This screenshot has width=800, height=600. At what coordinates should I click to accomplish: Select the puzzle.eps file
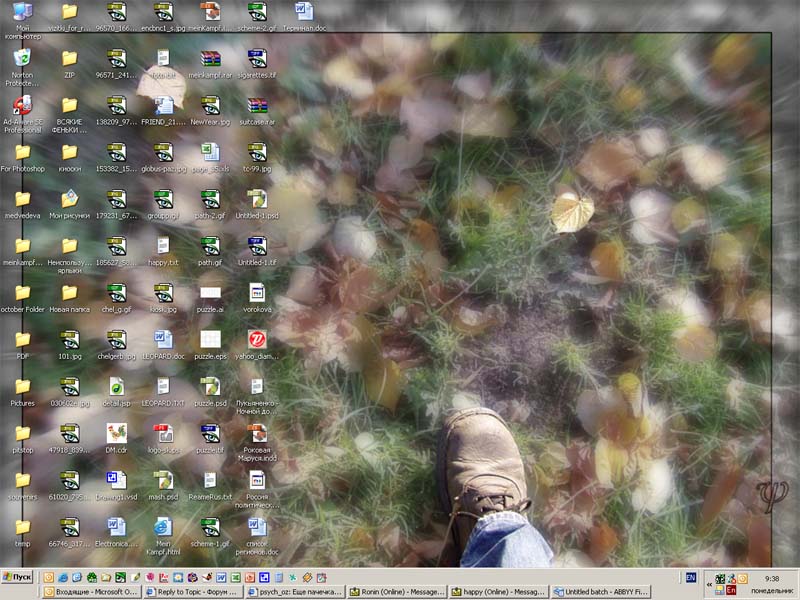210,346
